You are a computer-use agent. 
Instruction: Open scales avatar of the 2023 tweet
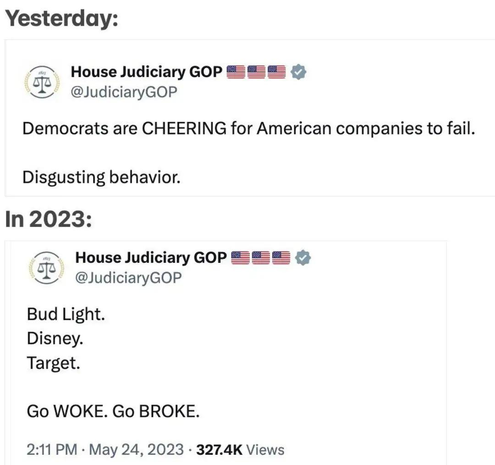[x=47, y=268]
